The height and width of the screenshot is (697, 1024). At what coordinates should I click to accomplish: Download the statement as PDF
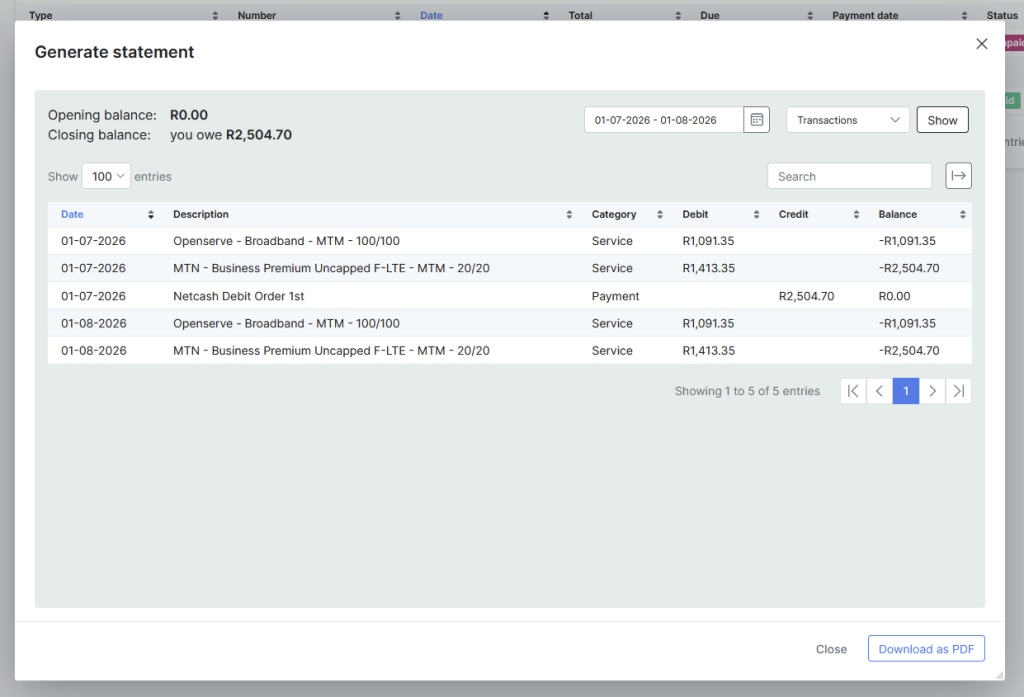tap(926, 649)
